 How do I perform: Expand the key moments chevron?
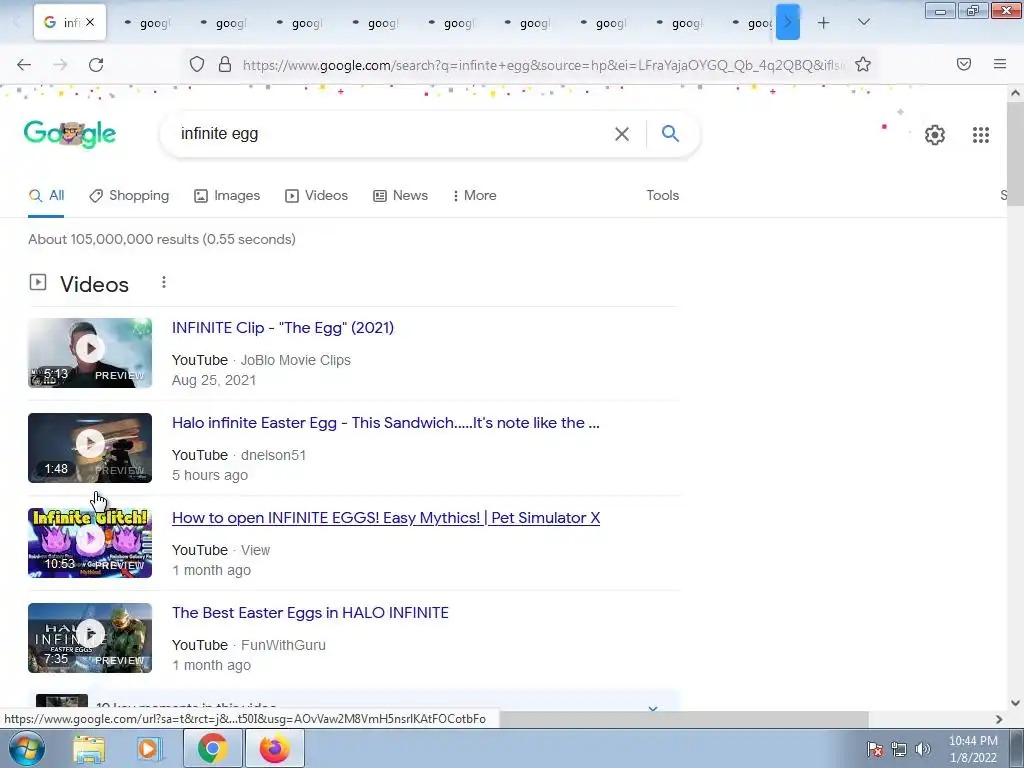652,707
